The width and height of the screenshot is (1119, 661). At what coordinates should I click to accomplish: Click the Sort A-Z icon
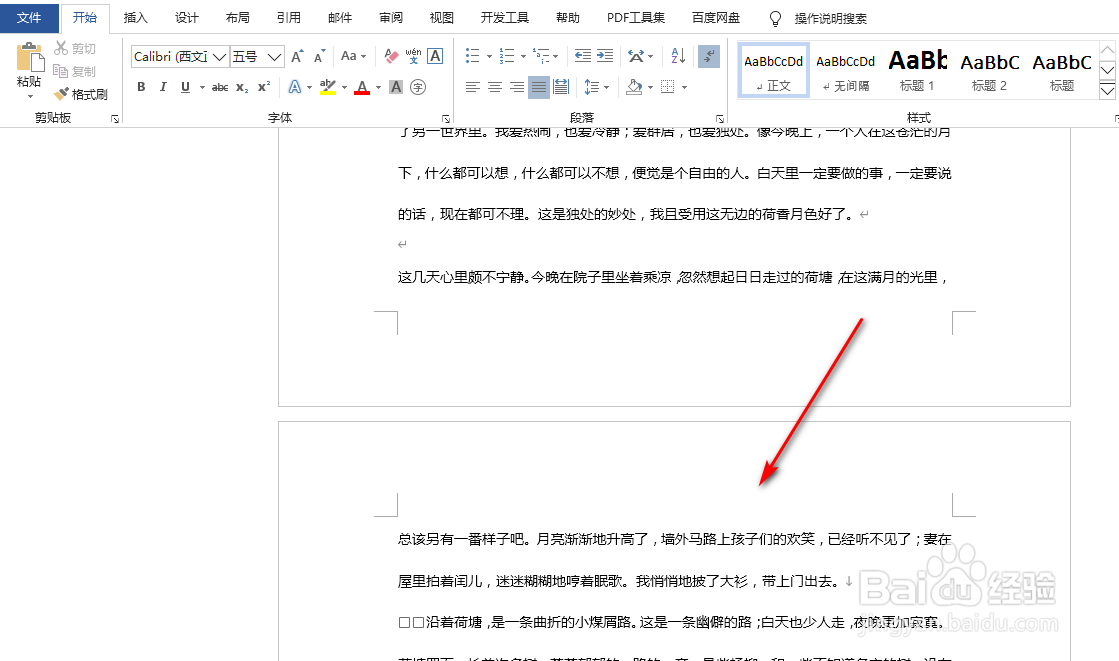[678, 56]
